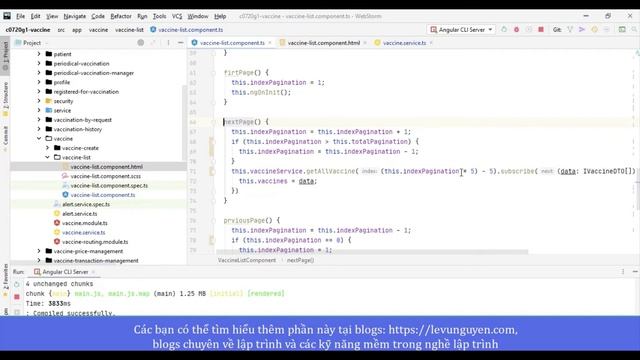Open the Tools menu

click(x=159, y=16)
